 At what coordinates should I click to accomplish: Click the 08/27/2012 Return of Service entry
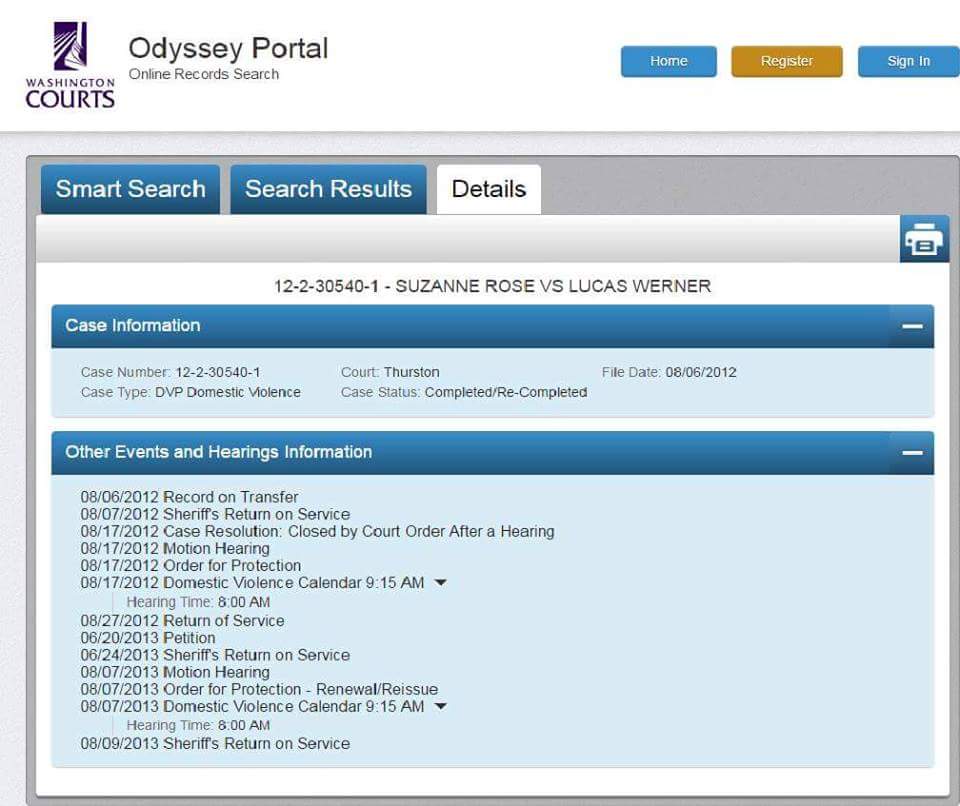pyautogui.click(x=182, y=620)
